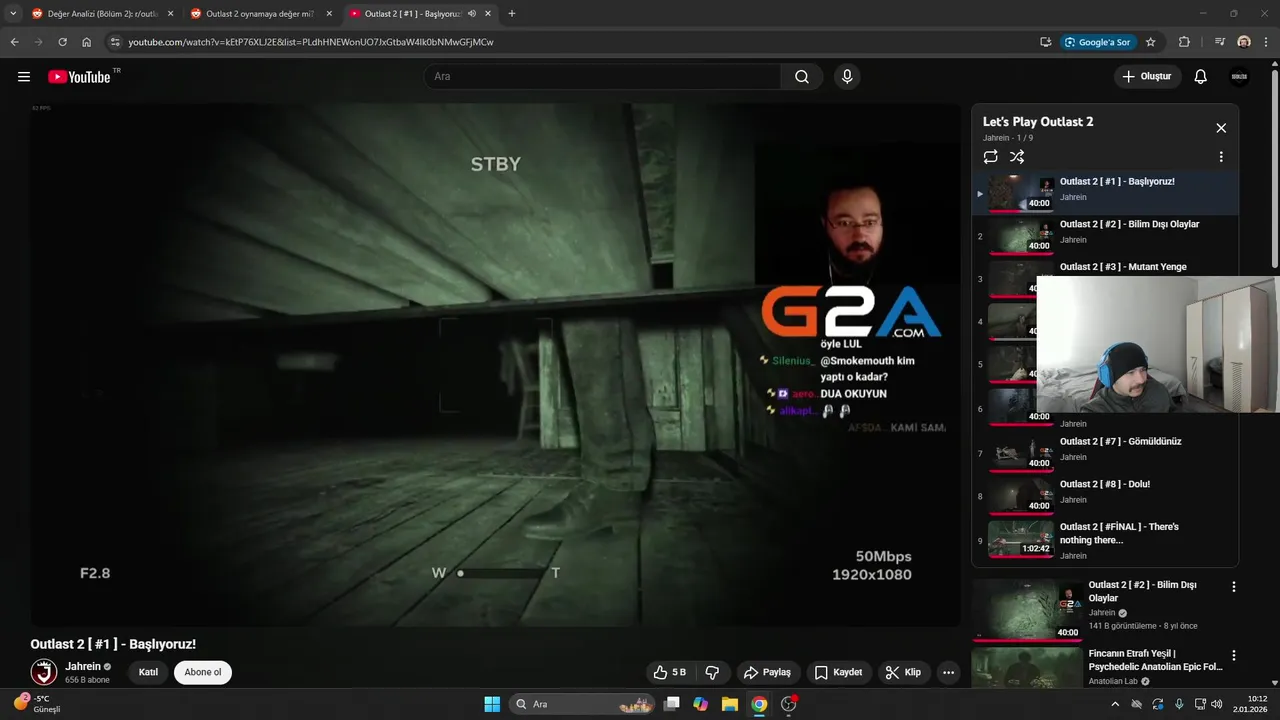Start voice search with microphone icon
Screen dimensions: 1280x720
[847, 77]
